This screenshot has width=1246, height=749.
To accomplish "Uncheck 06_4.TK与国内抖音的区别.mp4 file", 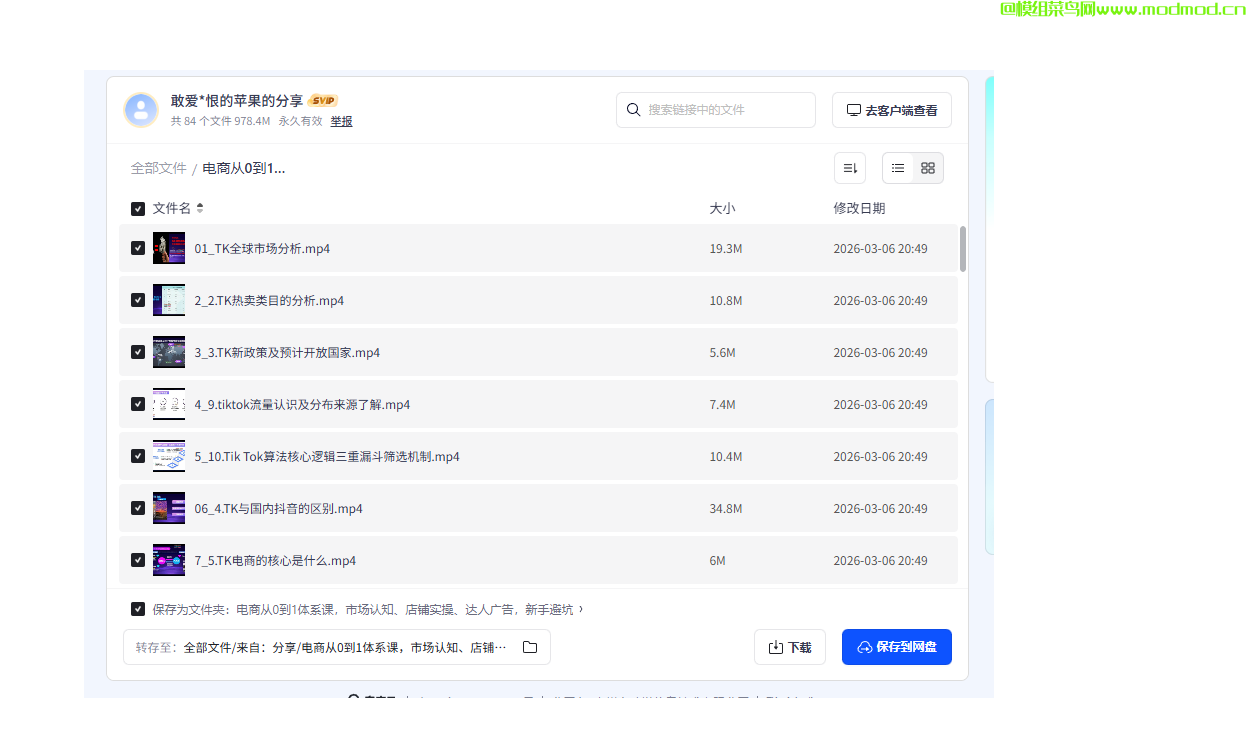I will pyautogui.click(x=138, y=508).
